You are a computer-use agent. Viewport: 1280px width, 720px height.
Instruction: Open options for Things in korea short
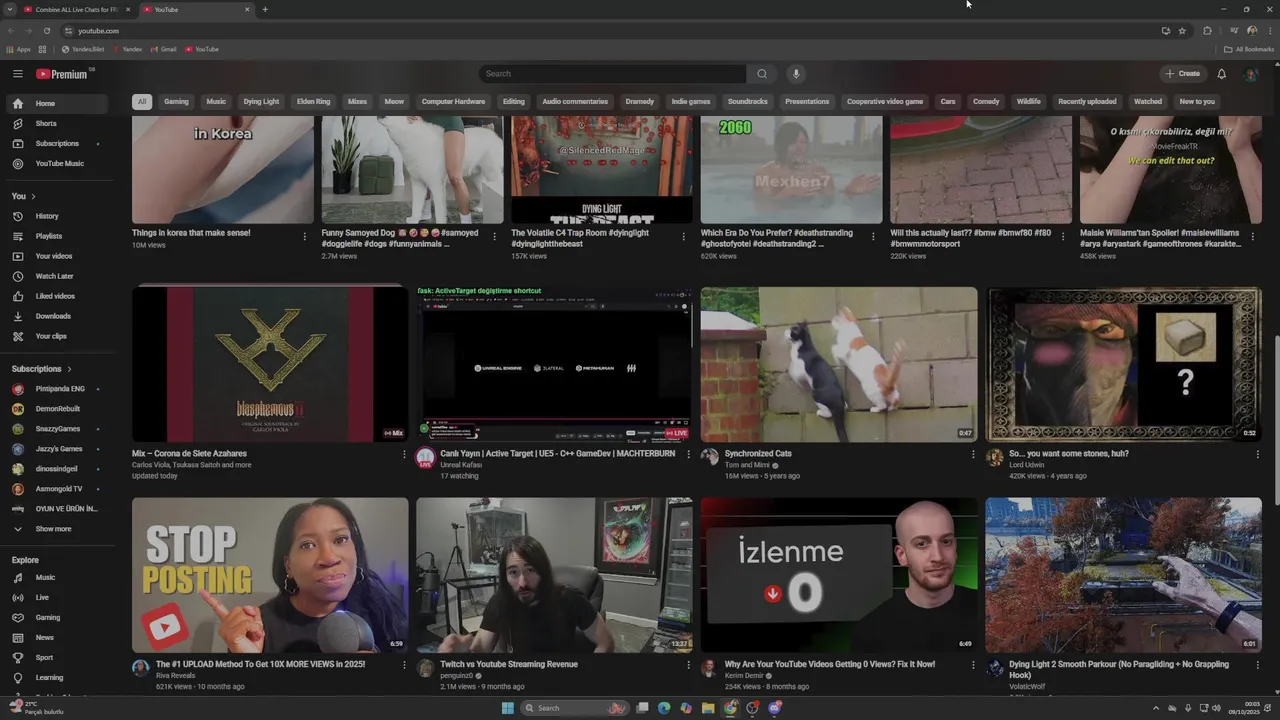(x=304, y=237)
